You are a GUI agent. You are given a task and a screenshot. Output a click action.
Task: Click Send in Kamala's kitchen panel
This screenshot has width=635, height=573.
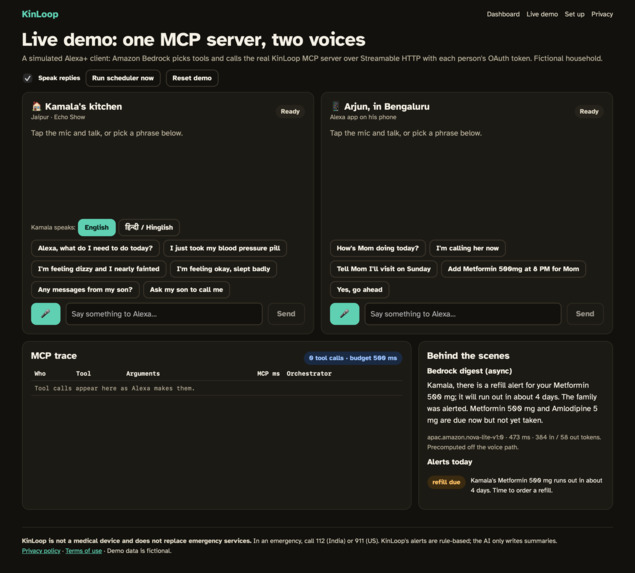click(286, 314)
